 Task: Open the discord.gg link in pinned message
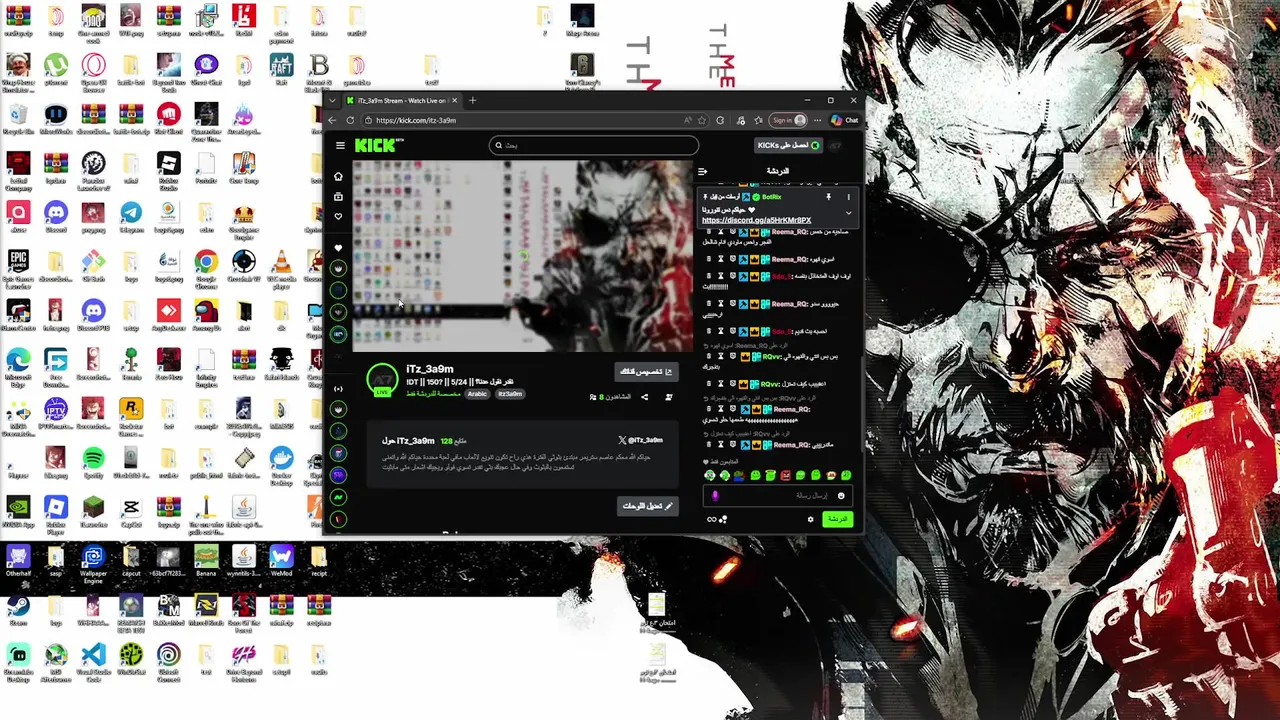point(756,220)
